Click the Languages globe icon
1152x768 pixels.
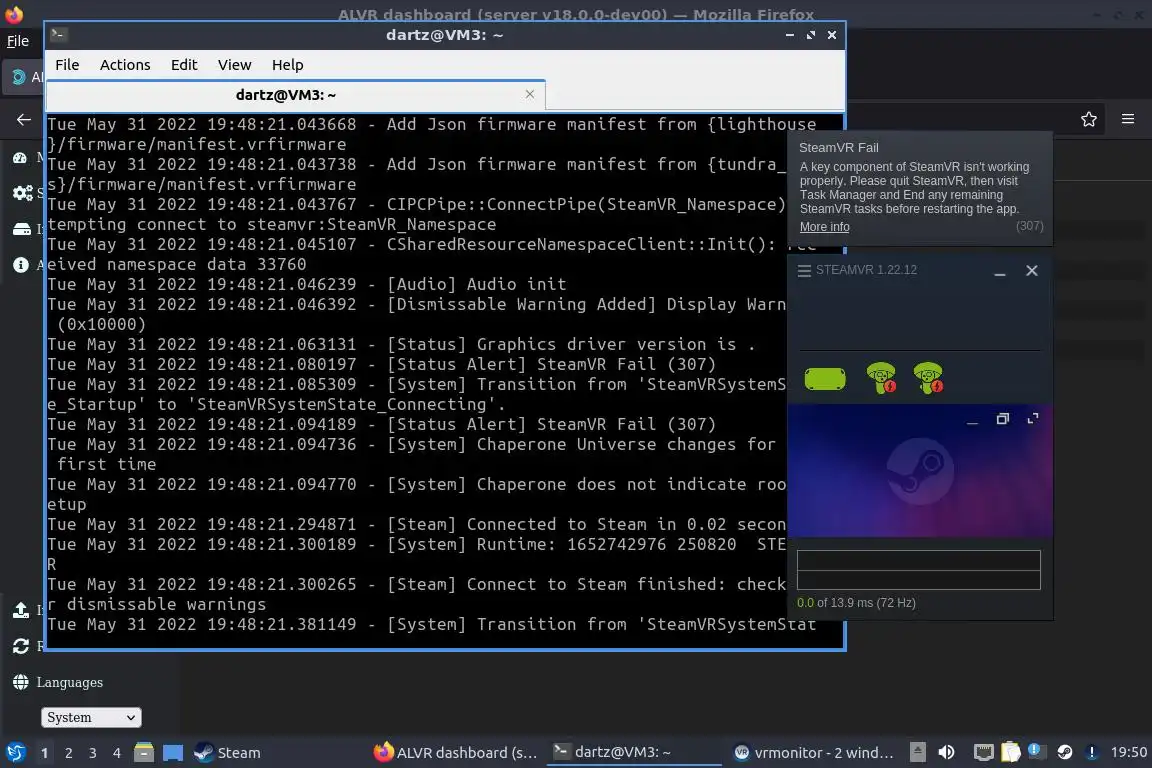(21, 682)
